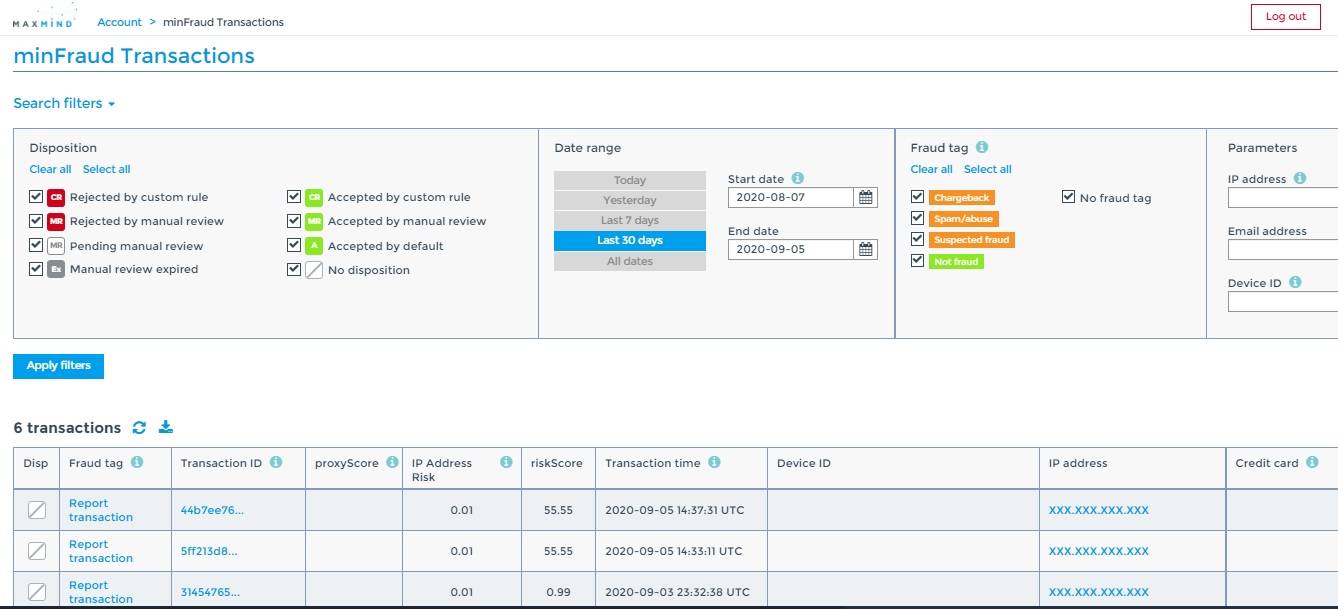The image size is (1338, 609).
Task: Uncheck the Suspected fraud tag
Action: [918, 238]
